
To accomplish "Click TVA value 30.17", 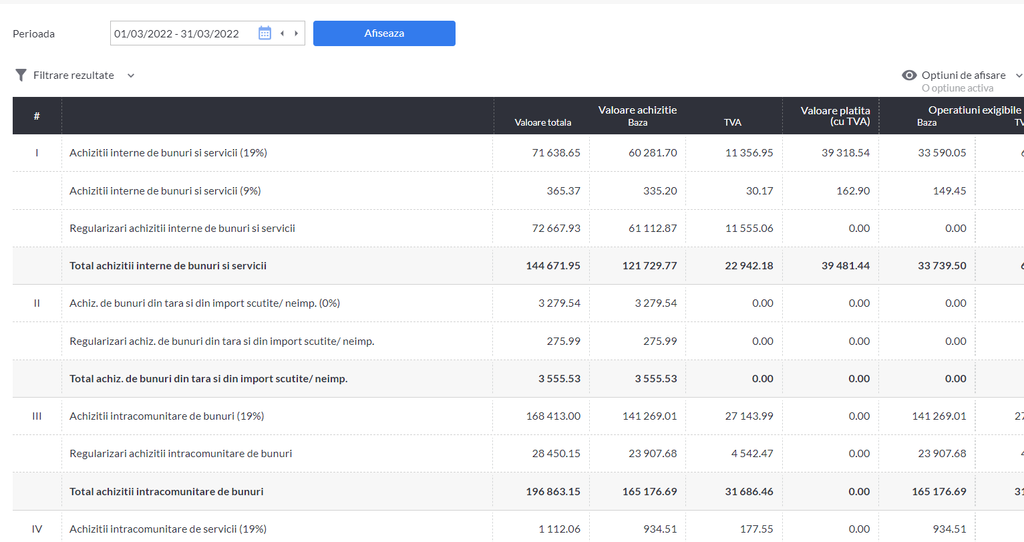I will coord(760,191).
